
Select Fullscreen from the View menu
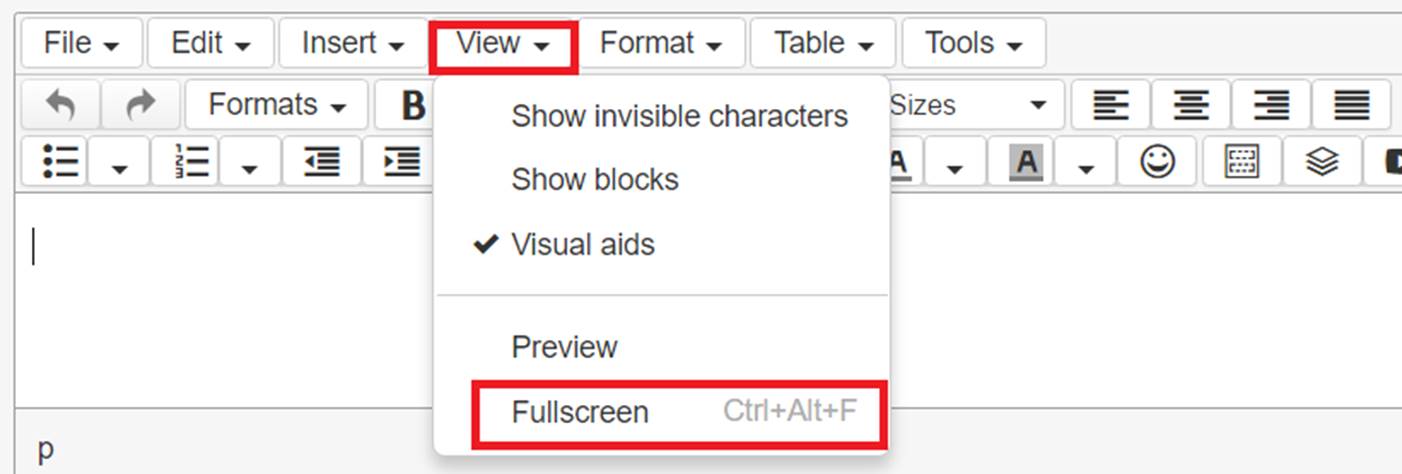coord(679,412)
